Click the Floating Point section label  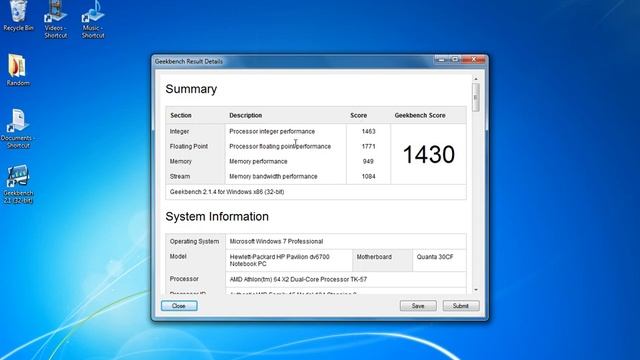pos(189,146)
